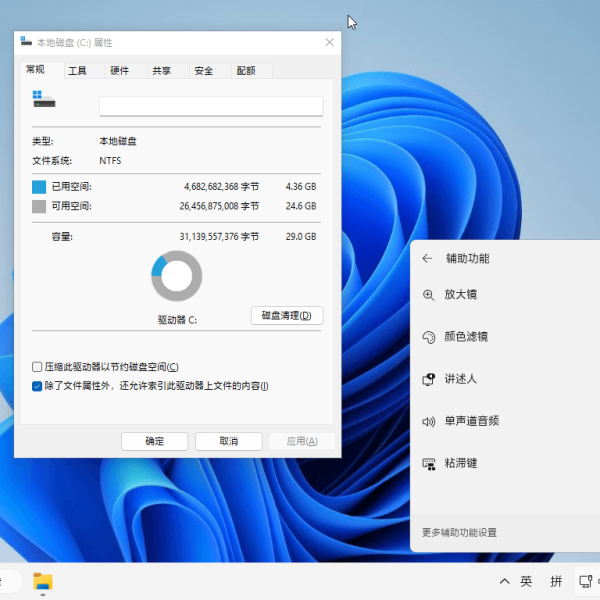The width and height of the screenshot is (600, 600).
Task: Click the 4.36 GB used size text
Action: (x=301, y=187)
